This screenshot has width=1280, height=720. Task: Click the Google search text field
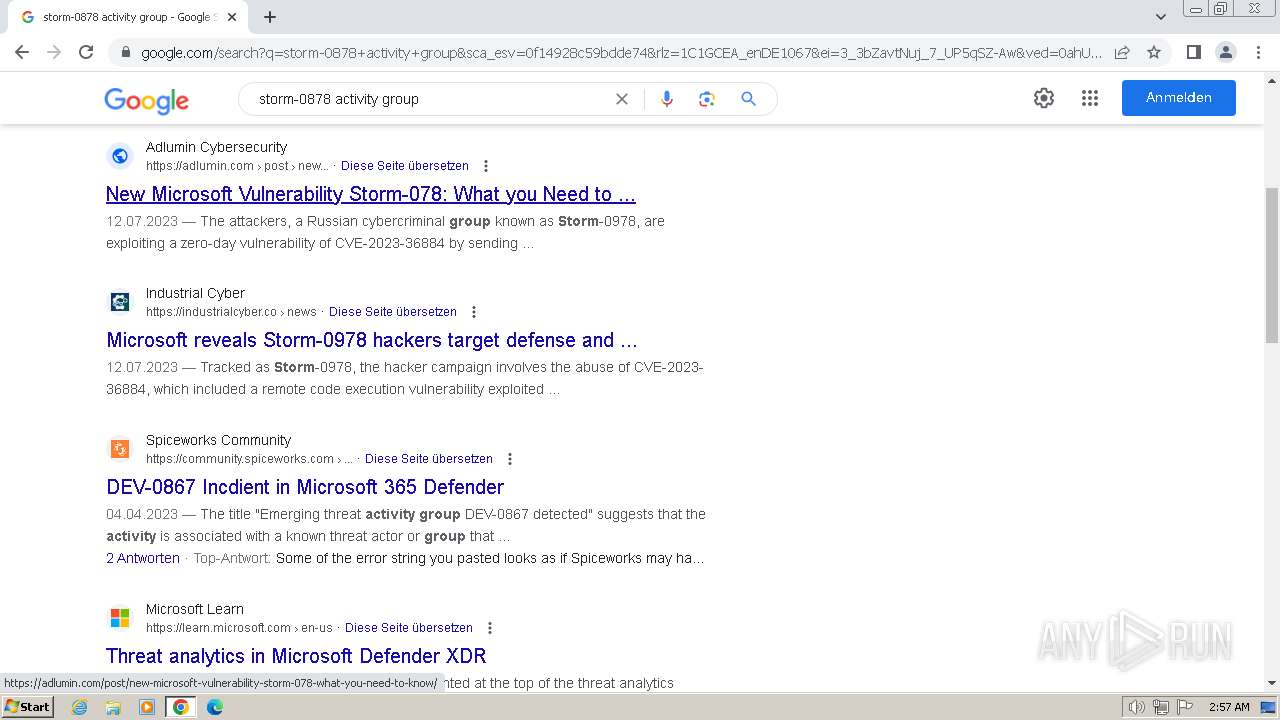430,99
